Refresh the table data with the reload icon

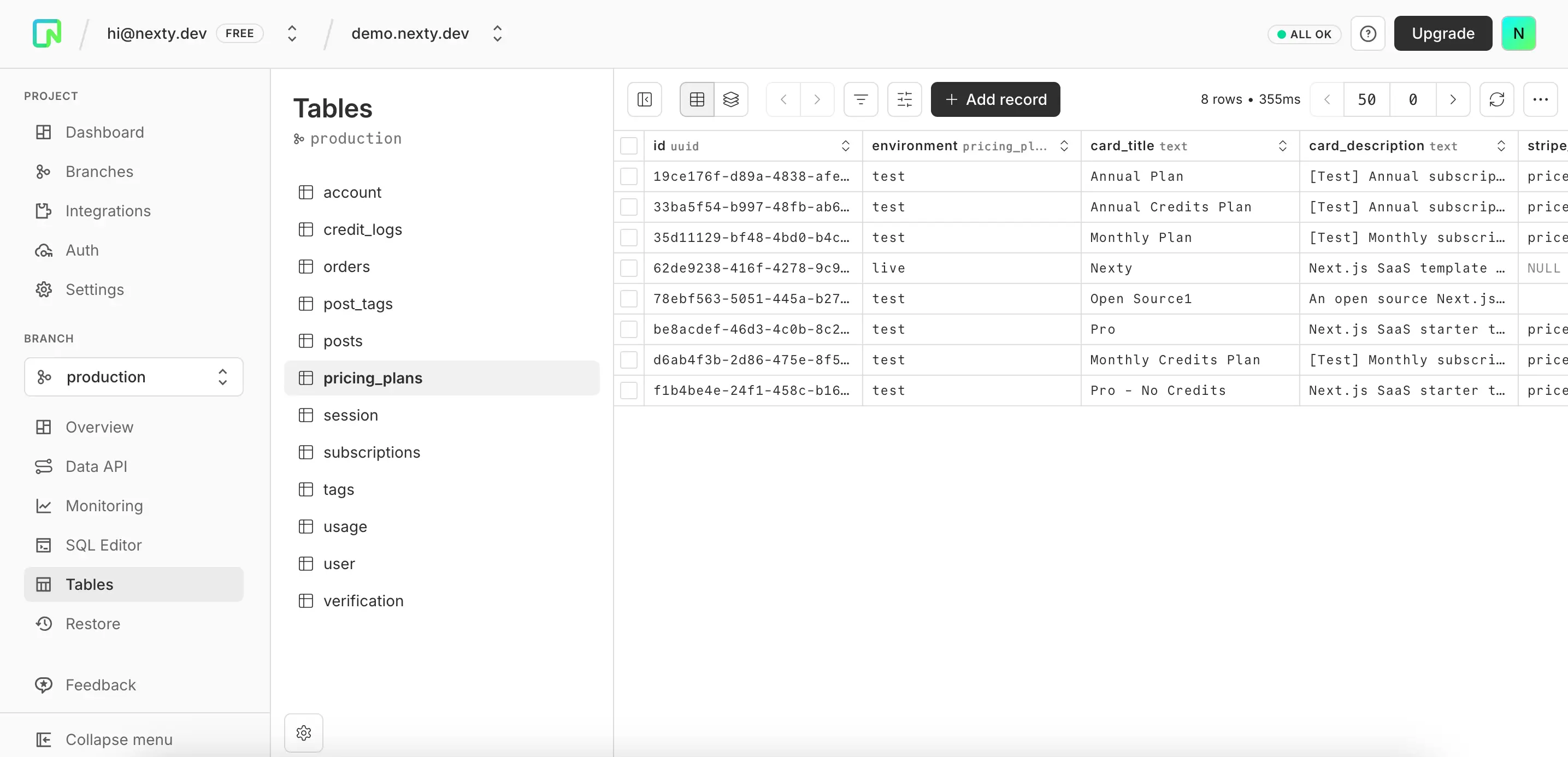point(1497,99)
